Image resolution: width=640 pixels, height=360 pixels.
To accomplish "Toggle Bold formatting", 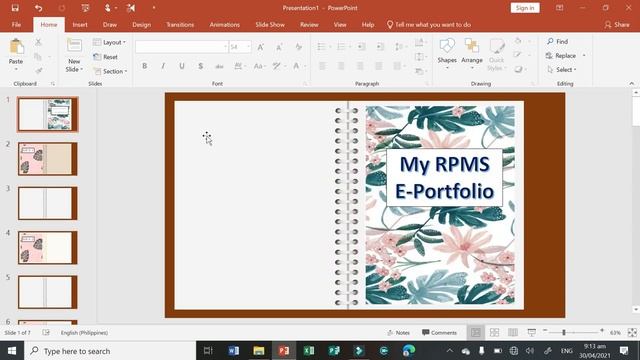I will pos(144,66).
